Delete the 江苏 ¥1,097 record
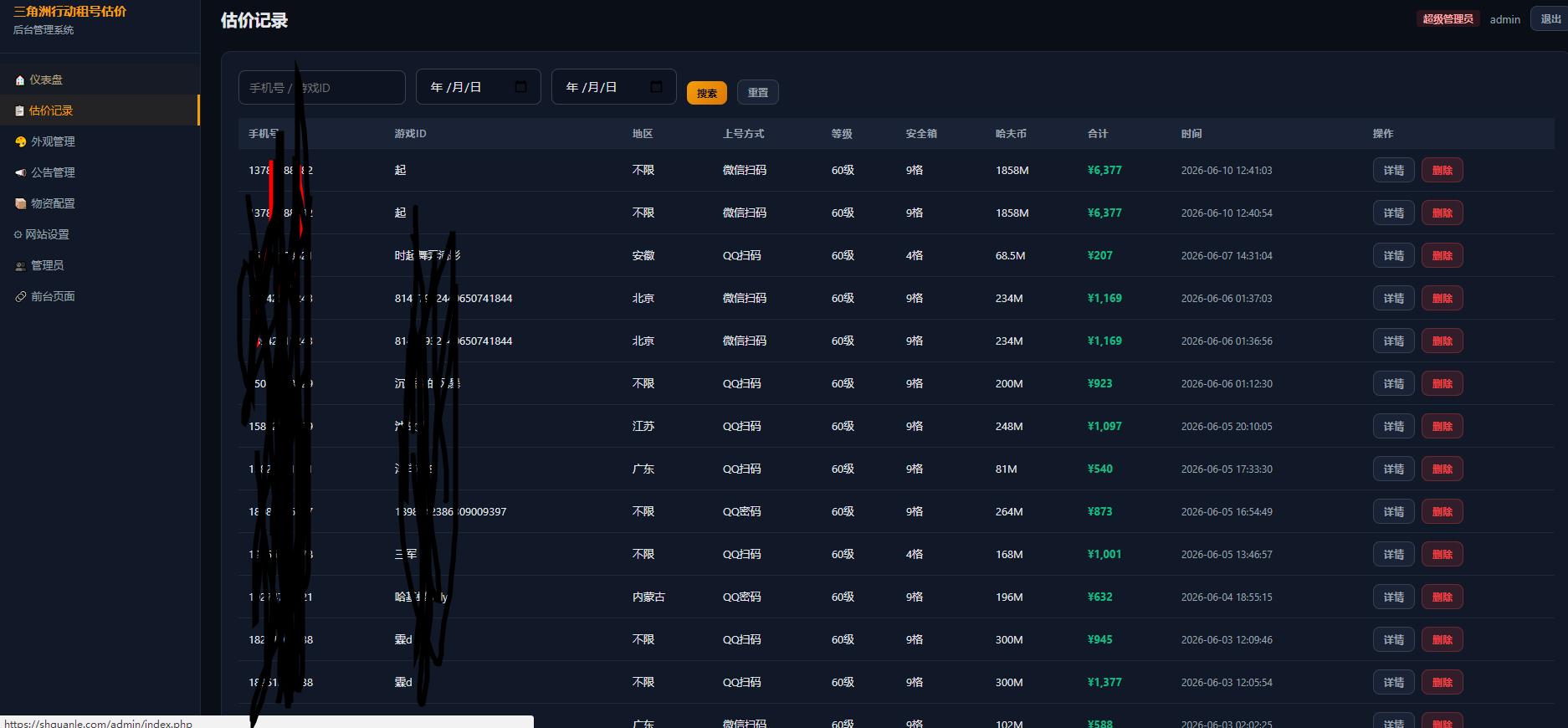1568x728 pixels. point(1442,426)
